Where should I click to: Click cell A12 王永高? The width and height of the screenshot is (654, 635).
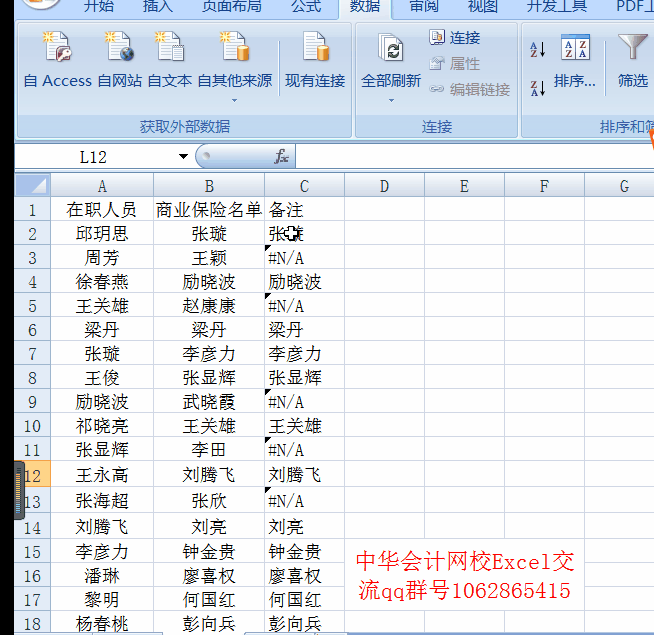(x=102, y=474)
